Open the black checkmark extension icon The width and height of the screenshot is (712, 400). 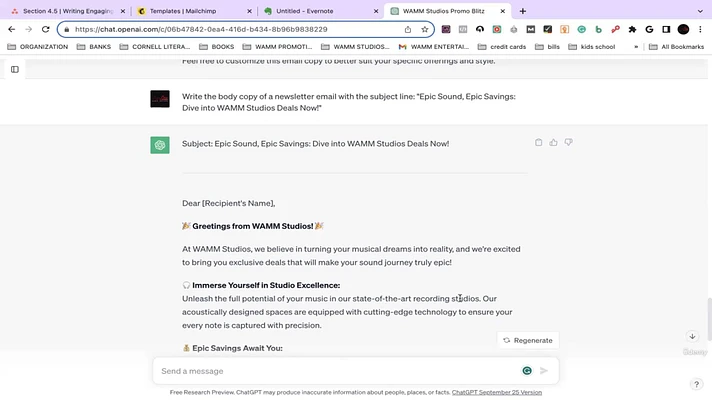click(x=548, y=30)
